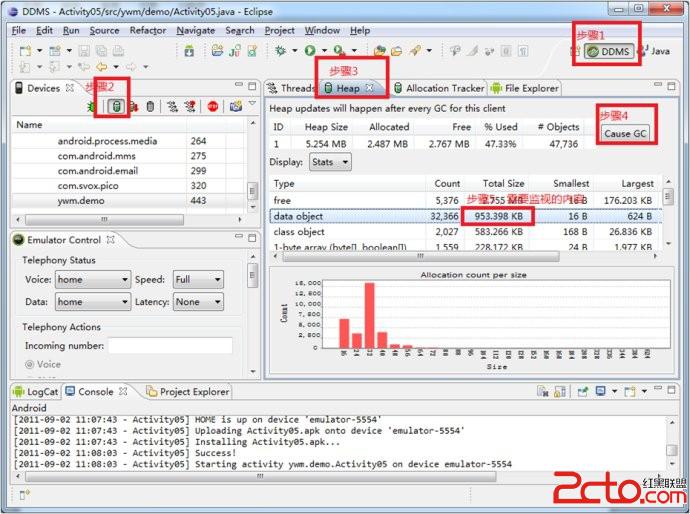The image size is (690, 514).
Task: Click the Update Heap icon in Devices
Action: (118, 106)
